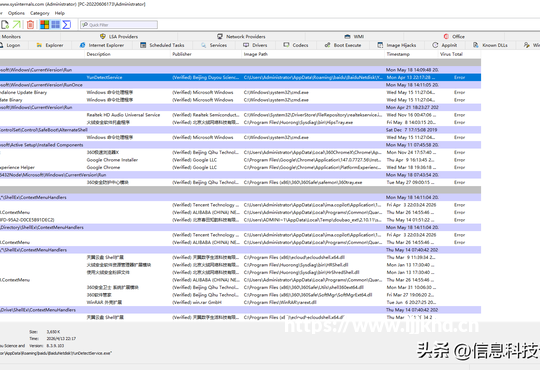Open the Network Providers tab

[x=241, y=37]
